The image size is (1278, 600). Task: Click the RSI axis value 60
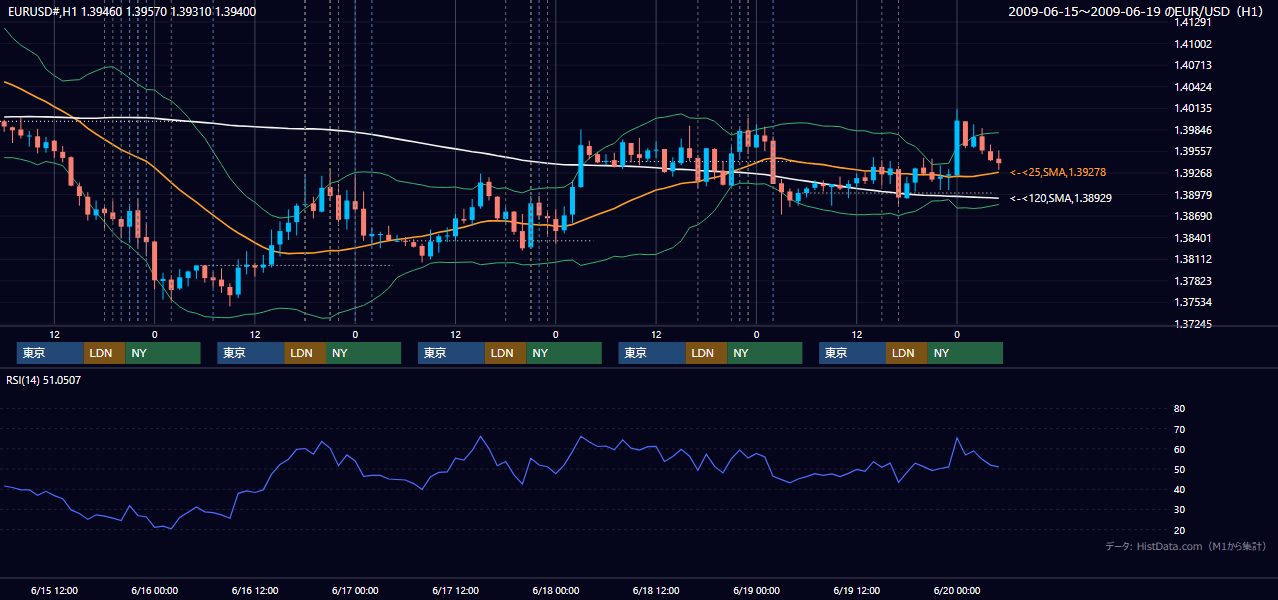coord(1179,449)
